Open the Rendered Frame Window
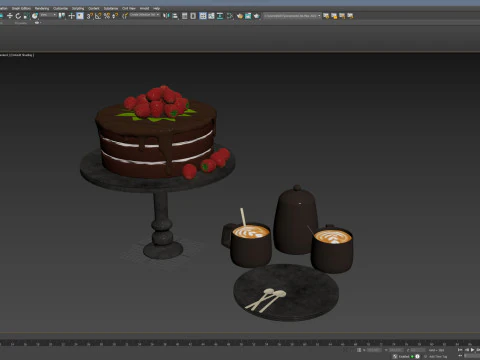480x360 pixels. [248, 16]
